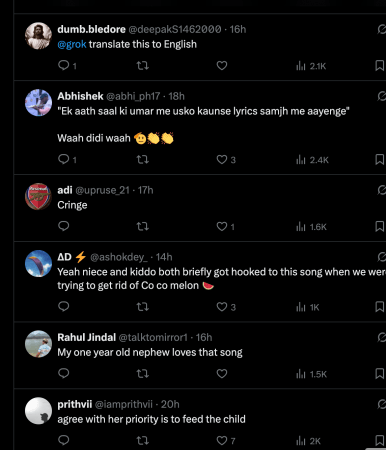This screenshot has height=450, width=386.
Task: Like dumb.bledore's translate tweet
Action: click(x=222, y=66)
